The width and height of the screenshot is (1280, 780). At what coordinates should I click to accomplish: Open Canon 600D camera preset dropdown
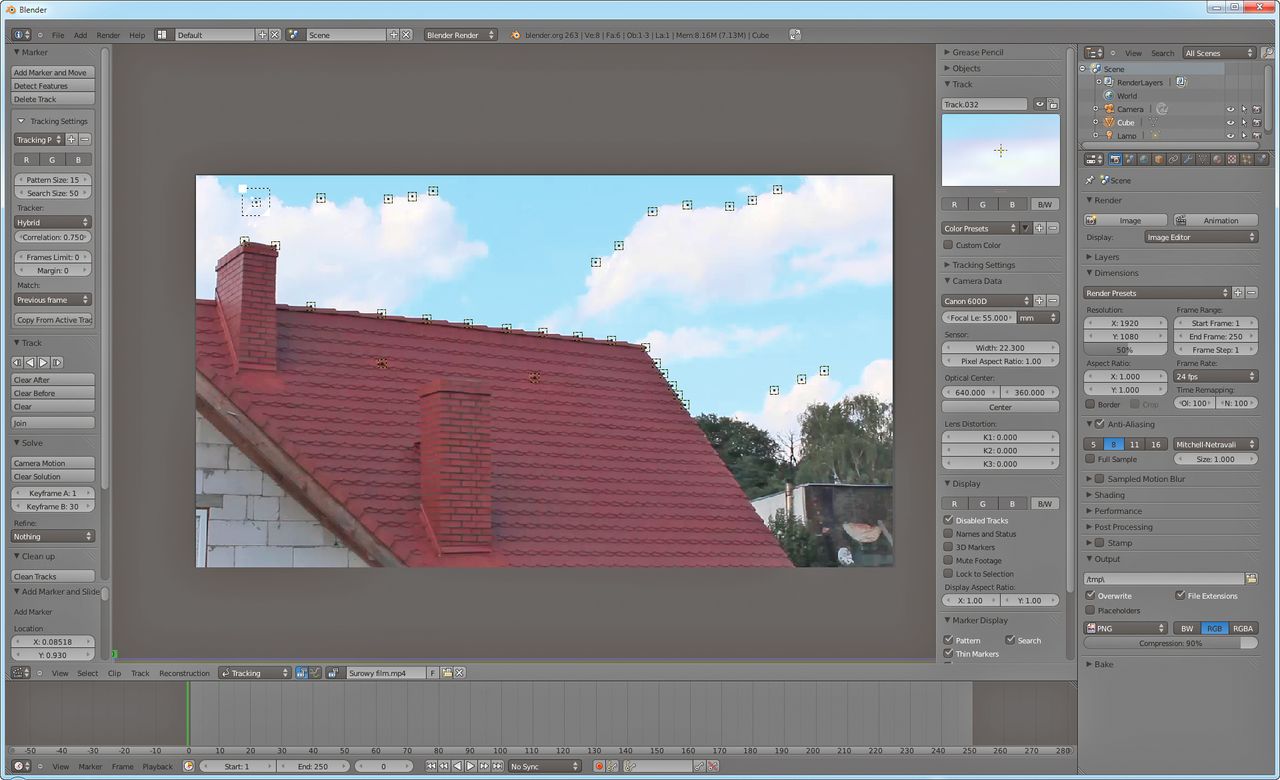click(x=986, y=300)
